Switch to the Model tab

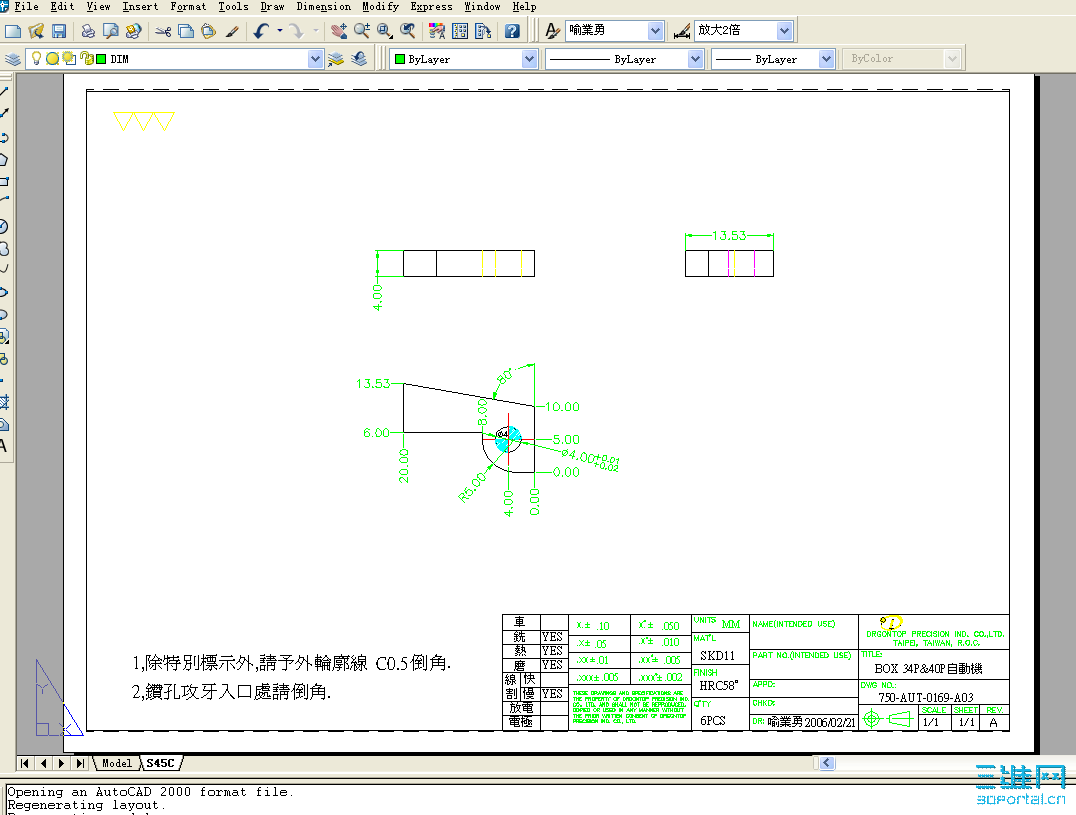coord(116,762)
